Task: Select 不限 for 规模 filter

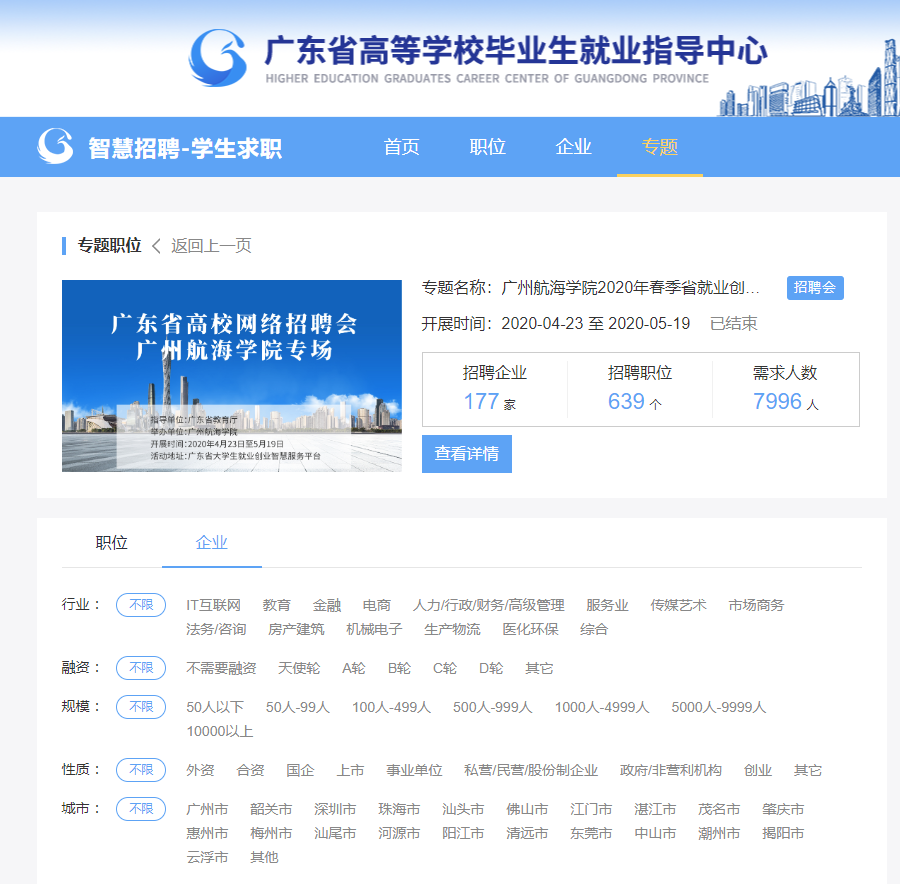Action: [141, 707]
